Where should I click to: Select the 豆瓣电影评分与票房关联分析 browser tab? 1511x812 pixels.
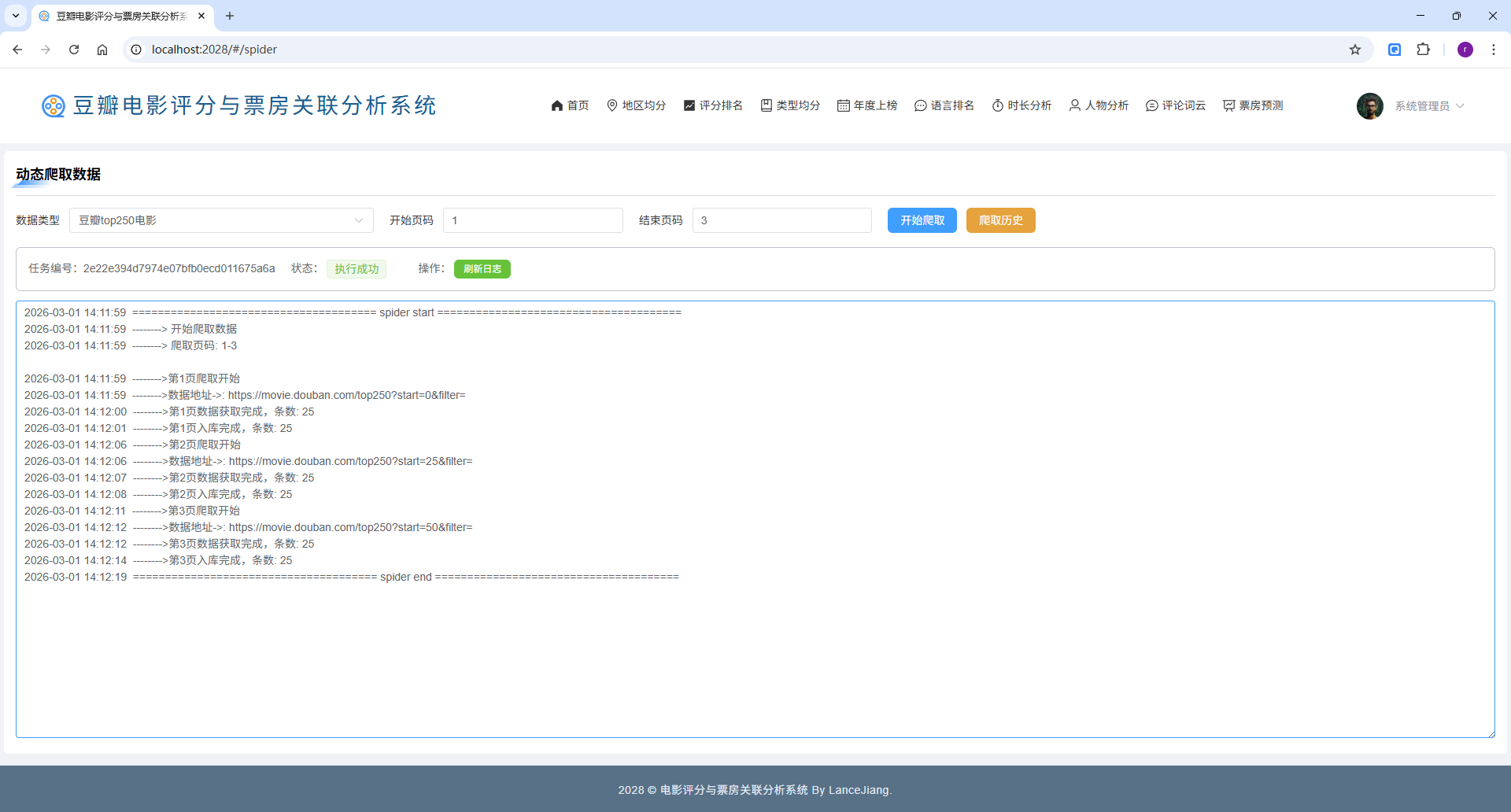coord(122,16)
